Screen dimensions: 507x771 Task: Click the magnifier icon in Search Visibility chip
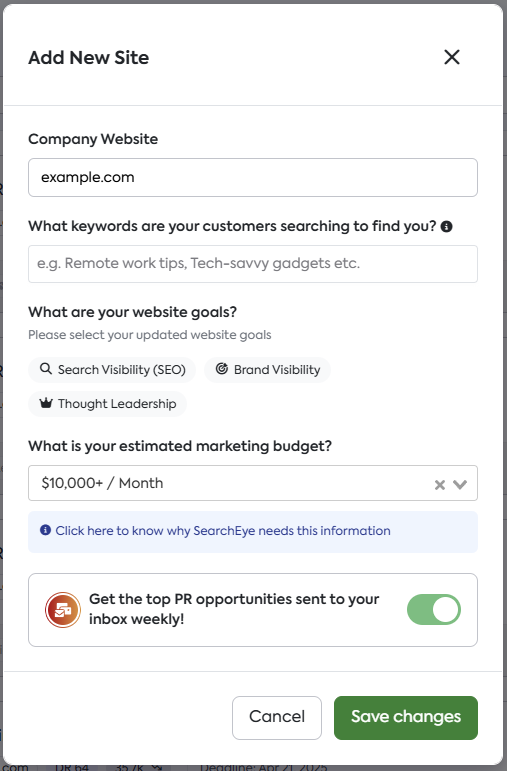[46, 369]
